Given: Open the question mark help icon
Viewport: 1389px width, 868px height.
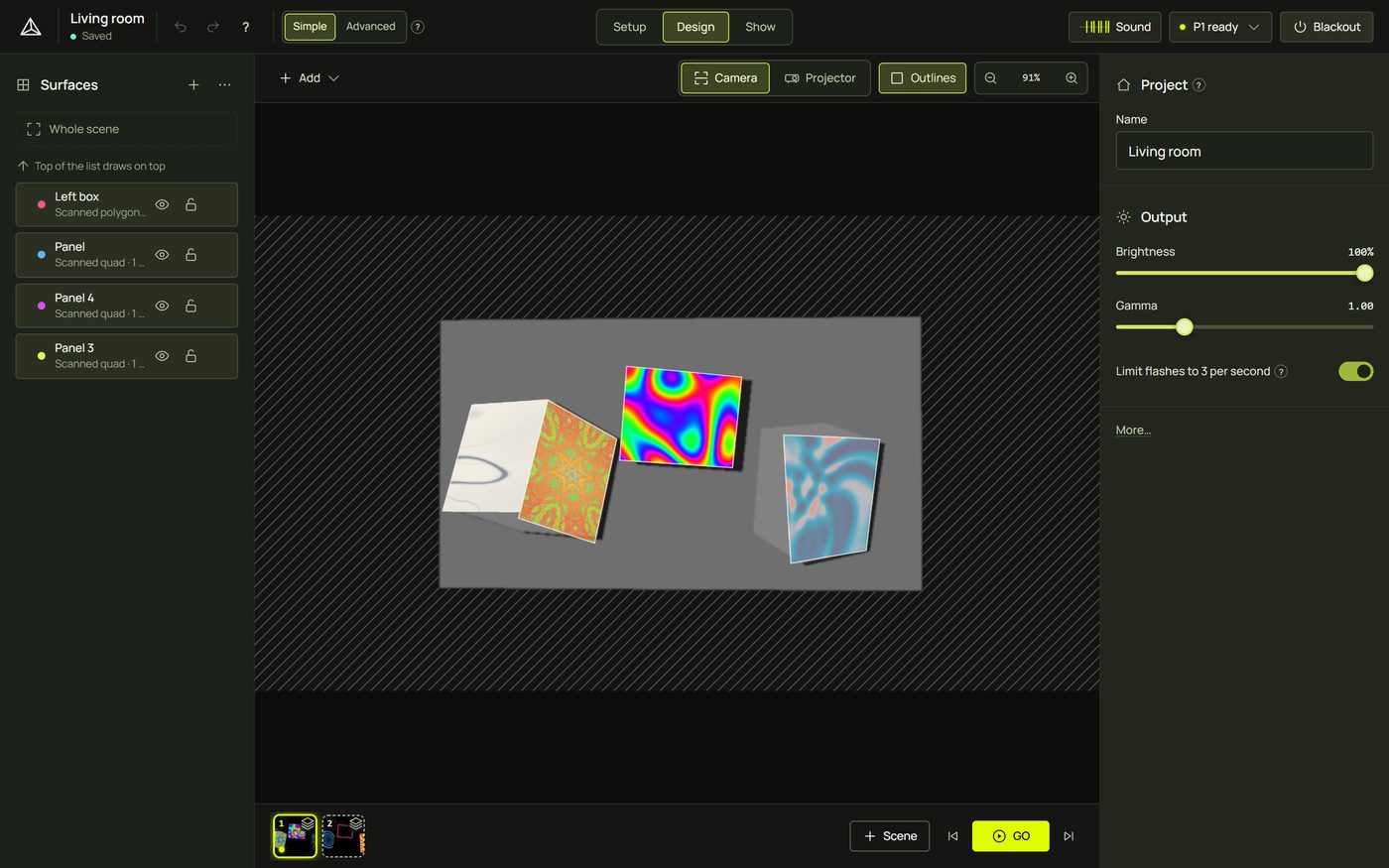Looking at the screenshot, I should (x=246, y=27).
